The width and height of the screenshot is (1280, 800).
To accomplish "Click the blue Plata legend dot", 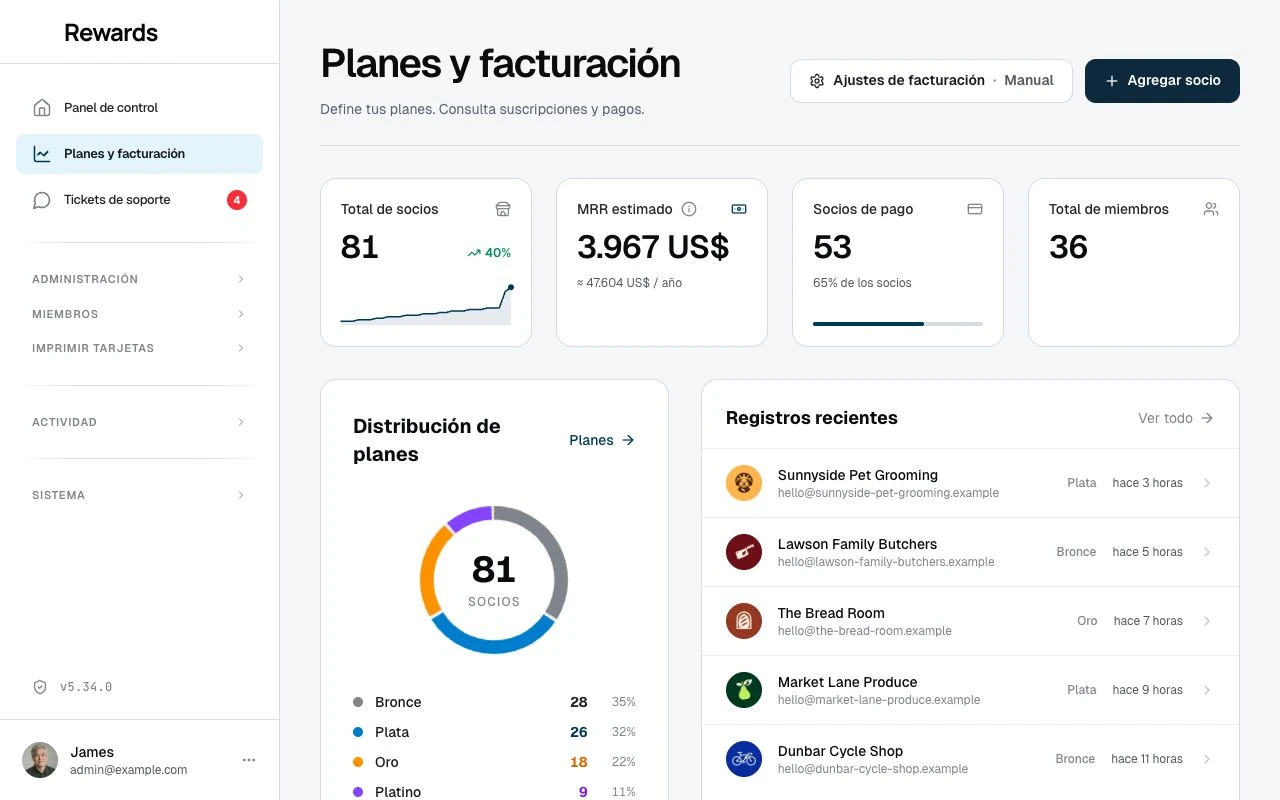I will tap(358, 732).
